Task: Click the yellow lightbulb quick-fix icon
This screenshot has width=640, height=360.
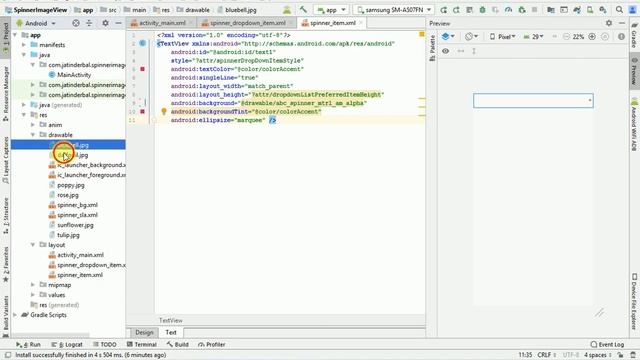Action: pos(164,111)
